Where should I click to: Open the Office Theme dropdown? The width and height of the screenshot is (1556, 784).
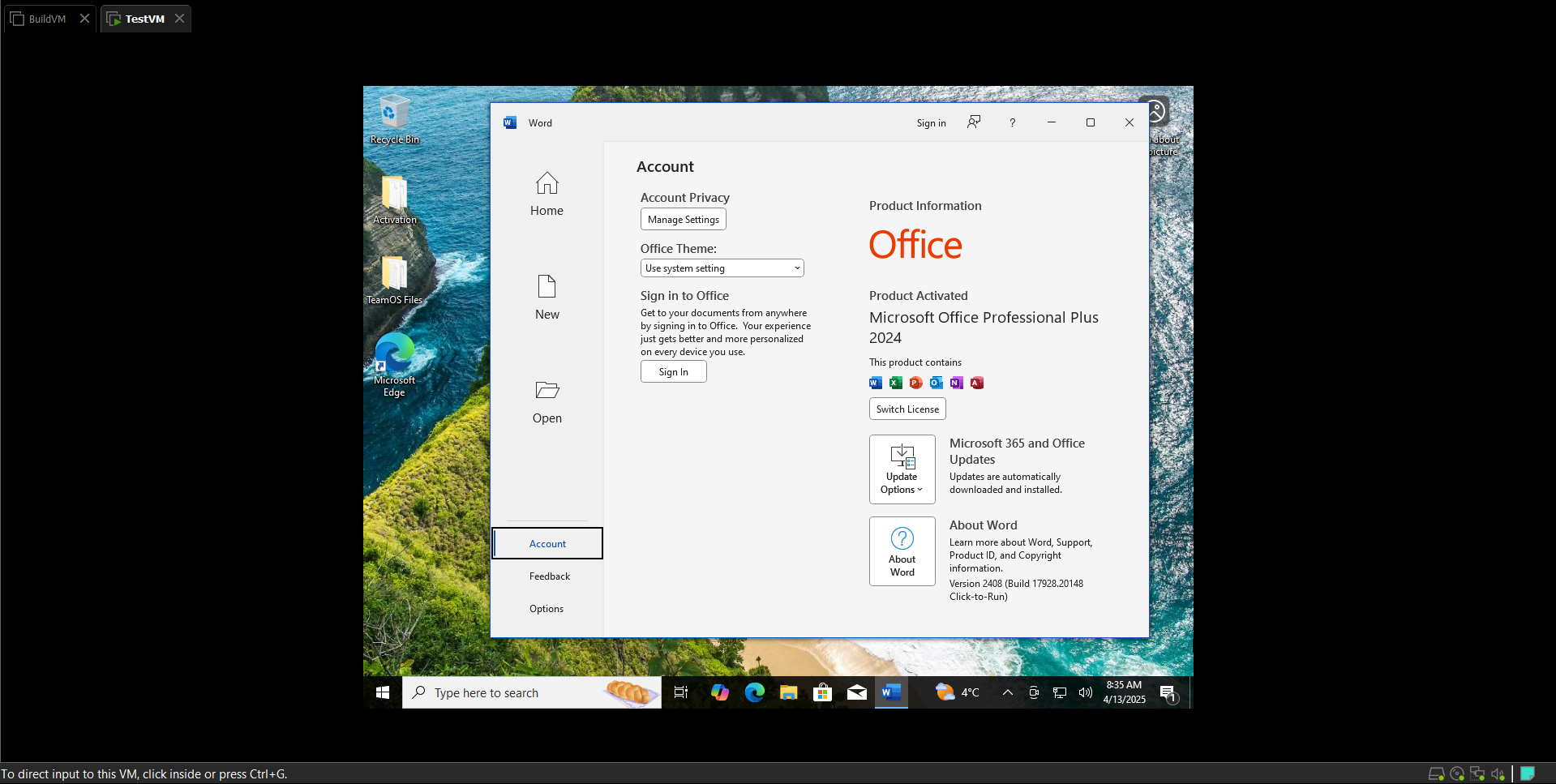(722, 268)
